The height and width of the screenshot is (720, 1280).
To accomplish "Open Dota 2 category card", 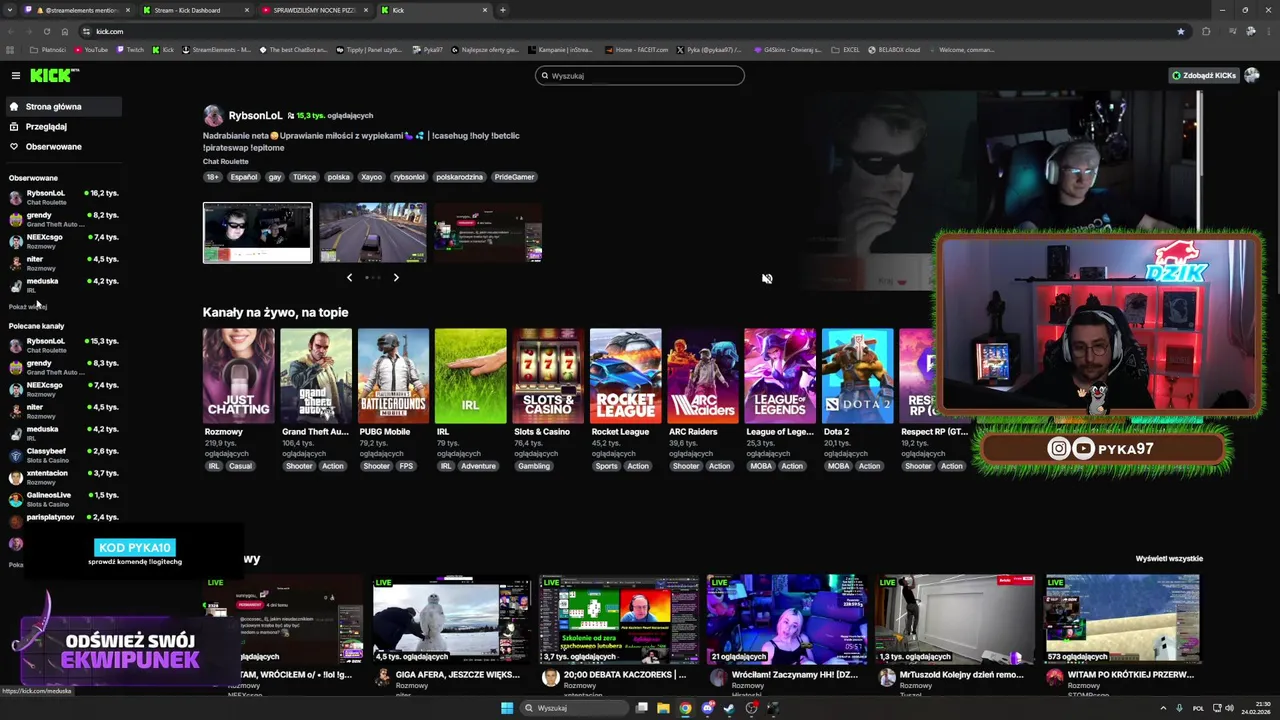I will point(857,376).
